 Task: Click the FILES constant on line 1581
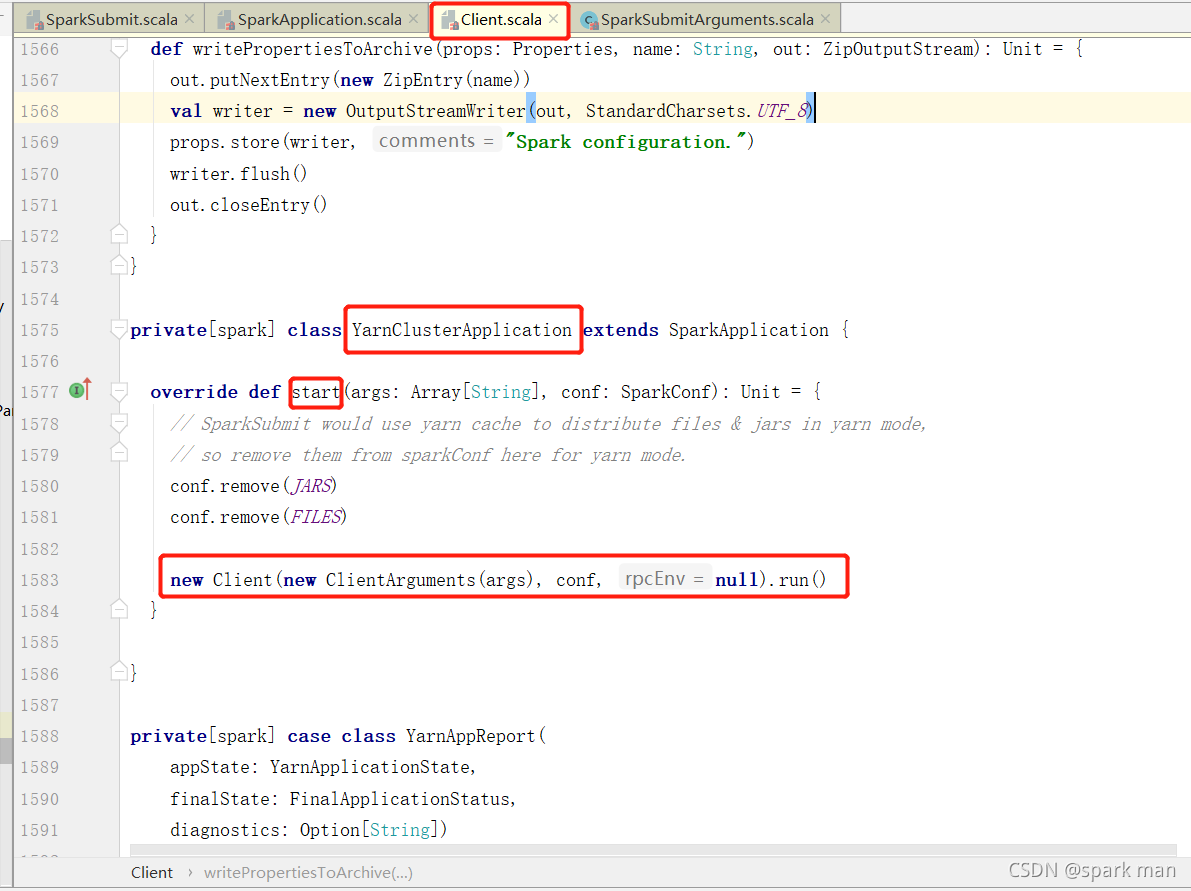click(x=316, y=517)
